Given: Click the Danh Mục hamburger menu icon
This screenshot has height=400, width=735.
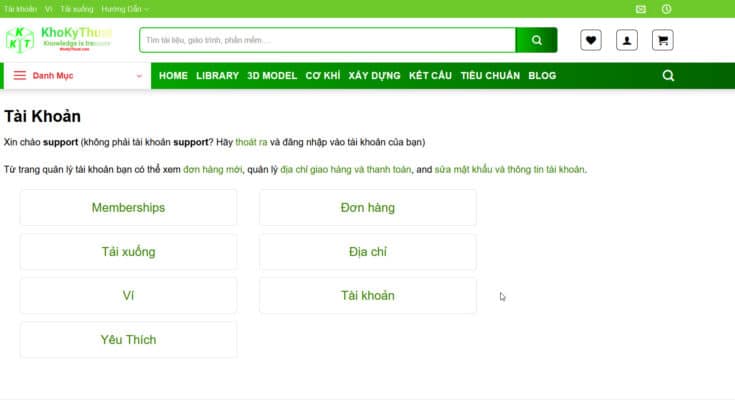Looking at the screenshot, I should tap(20, 75).
